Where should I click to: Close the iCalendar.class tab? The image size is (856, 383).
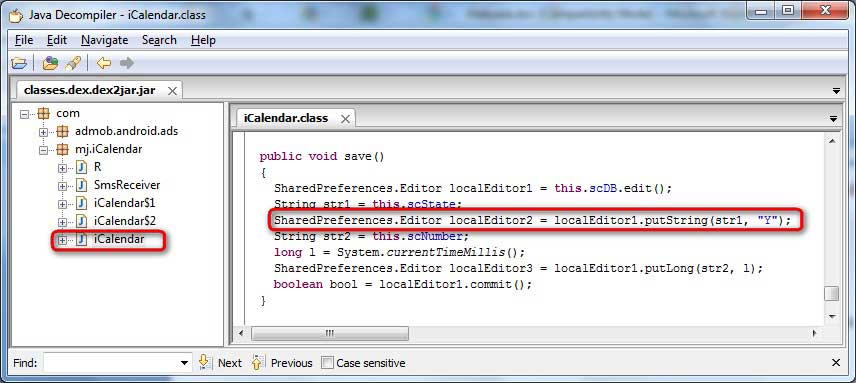click(x=345, y=119)
